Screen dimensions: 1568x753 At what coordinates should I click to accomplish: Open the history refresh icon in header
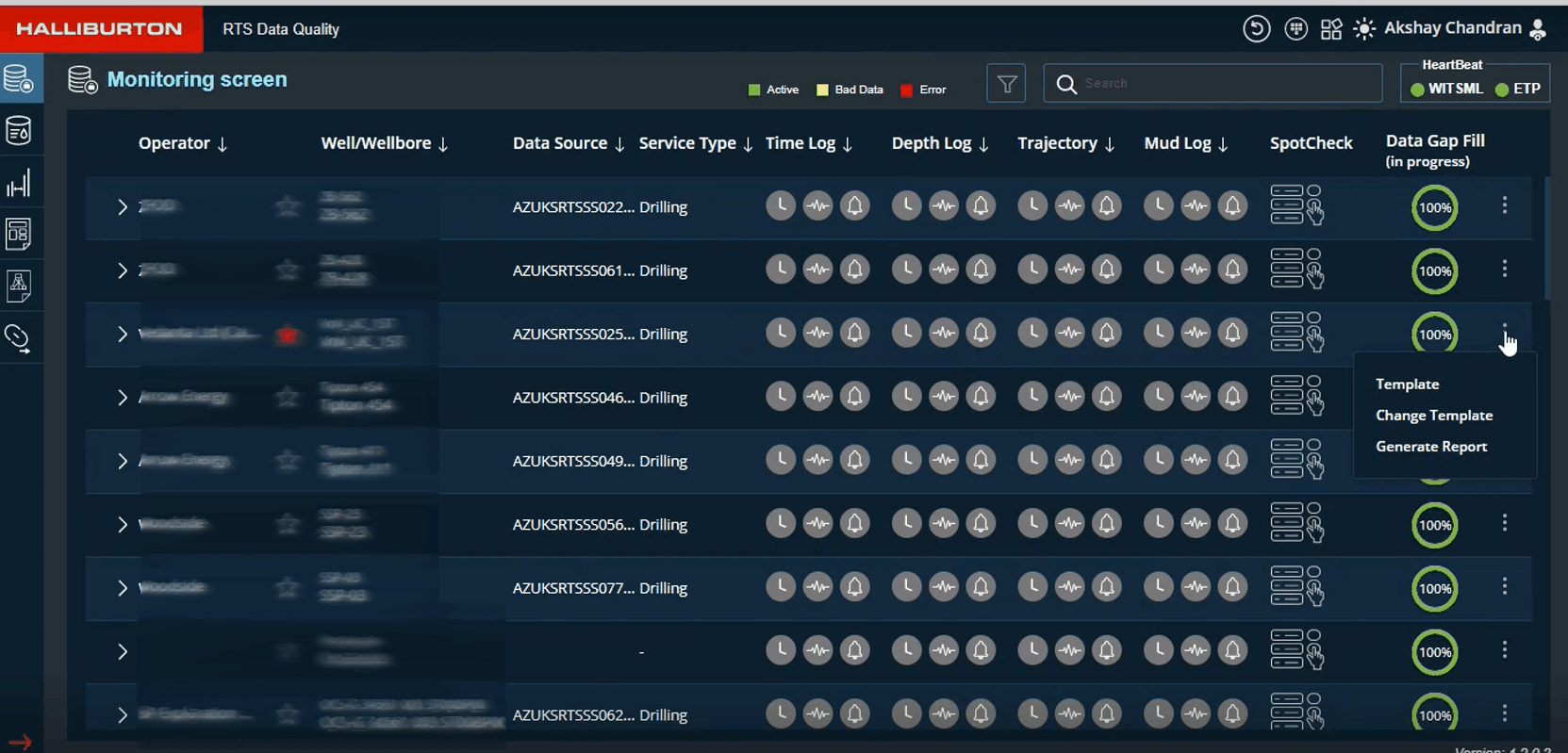(1256, 29)
